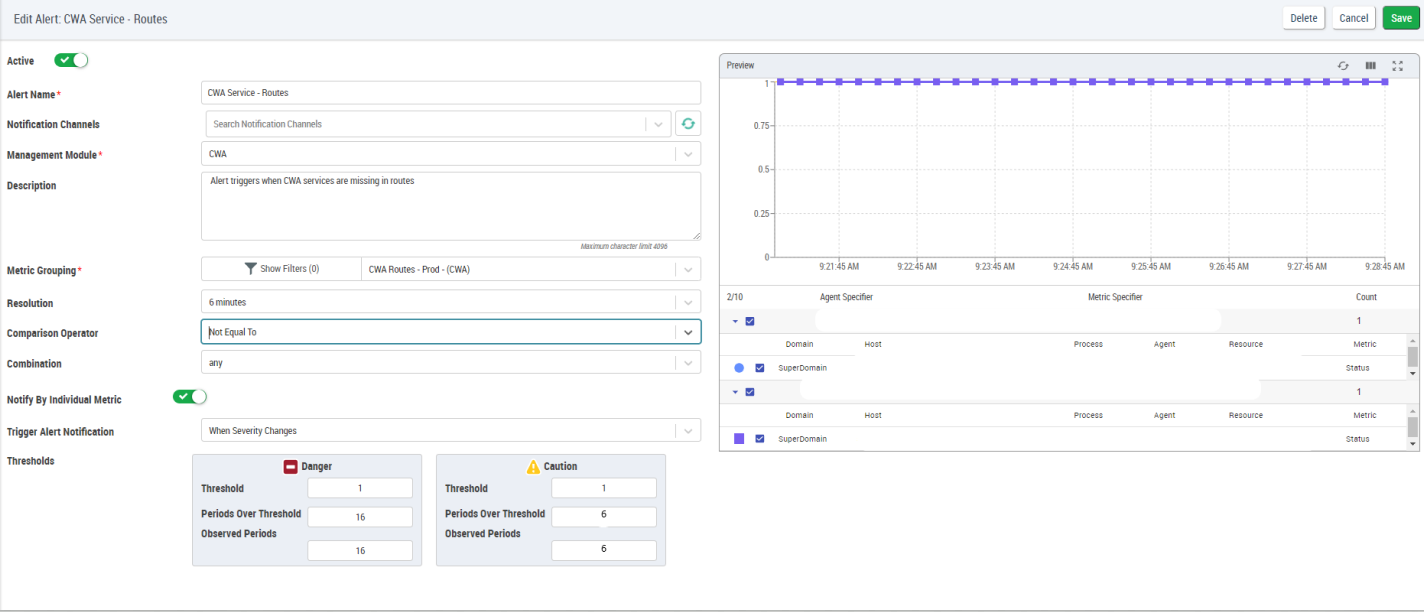Open the Preview columns view icon
Viewport: 1424px width, 612px height.
(1371, 65)
